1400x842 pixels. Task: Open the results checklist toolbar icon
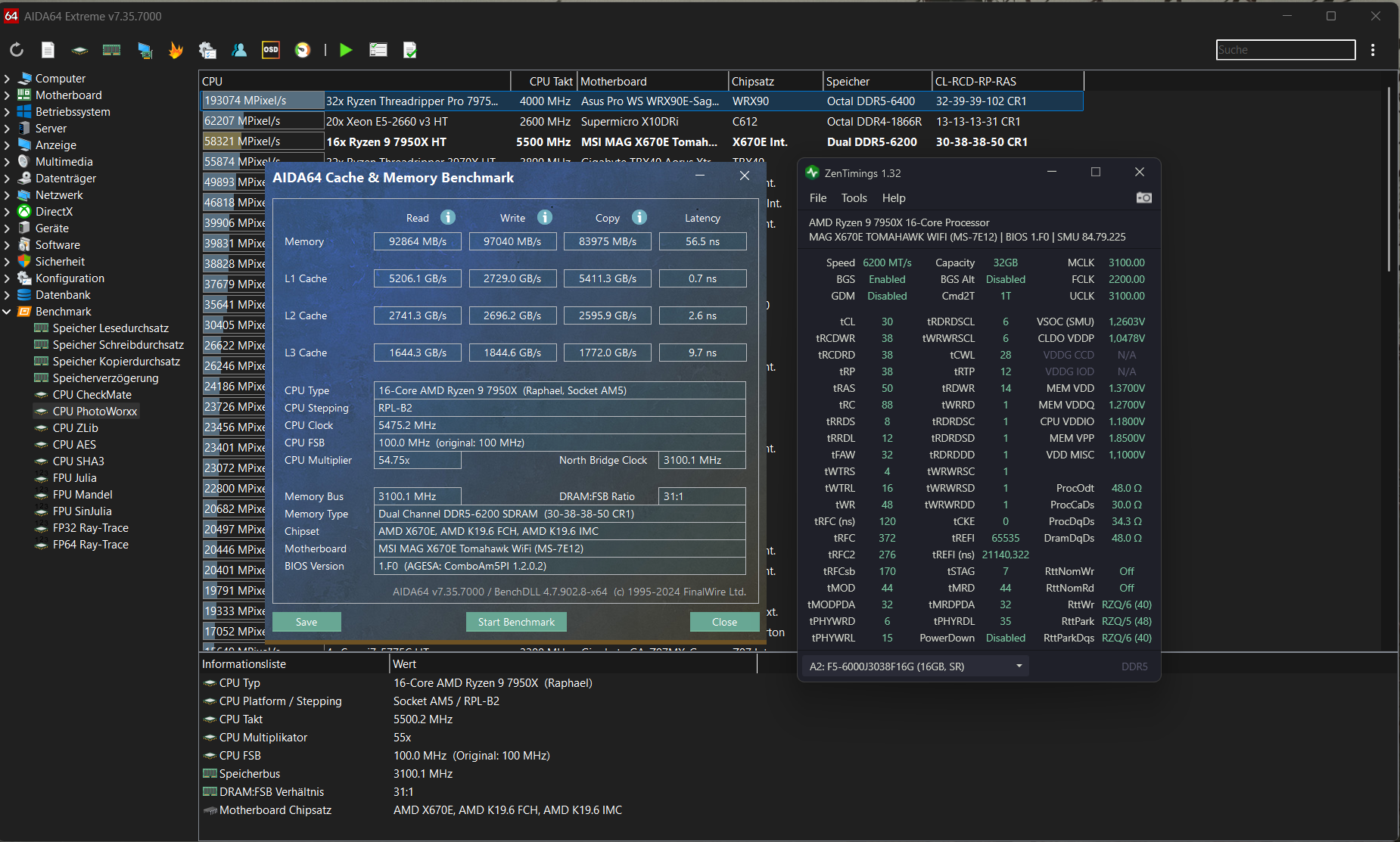click(x=378, y=50)
